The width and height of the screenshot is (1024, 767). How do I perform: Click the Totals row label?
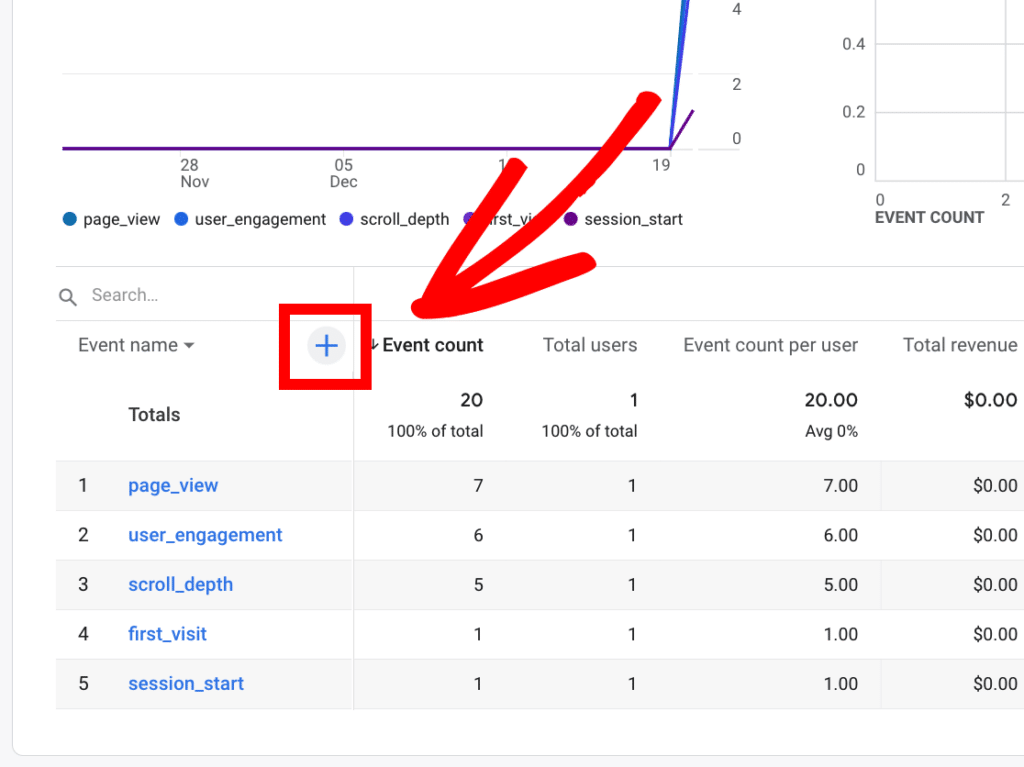click(154, 414)
